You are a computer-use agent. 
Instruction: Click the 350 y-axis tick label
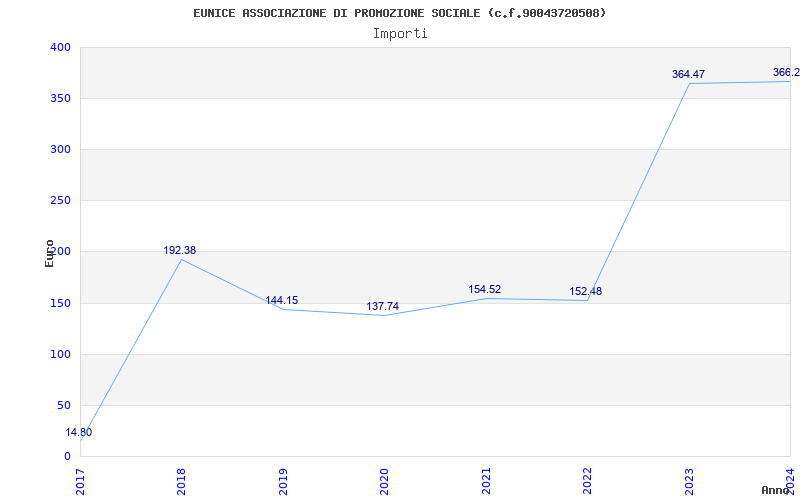(60, 98)
